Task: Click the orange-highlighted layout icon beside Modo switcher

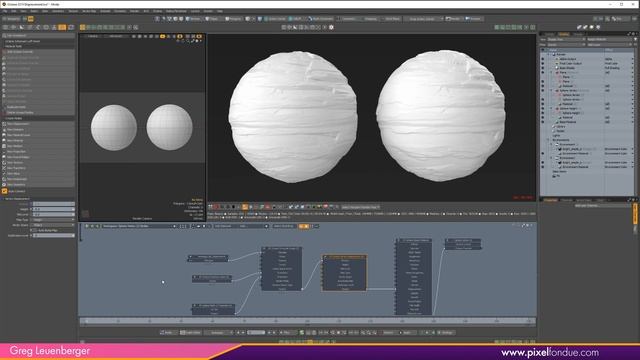Action: 31,19
